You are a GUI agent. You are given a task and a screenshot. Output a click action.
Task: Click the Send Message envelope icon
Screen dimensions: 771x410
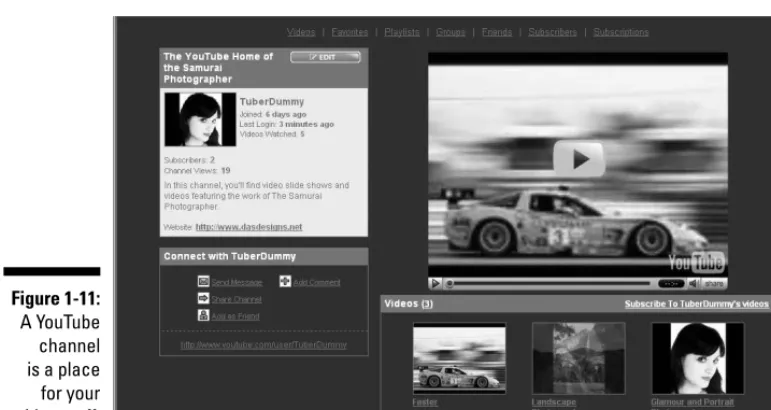pyautogui.click(x=204, y=281)
